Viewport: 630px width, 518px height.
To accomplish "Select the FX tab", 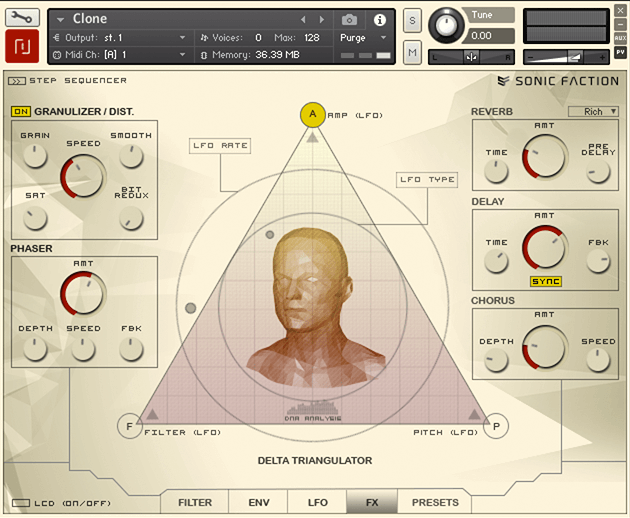I will coord(372,502).
